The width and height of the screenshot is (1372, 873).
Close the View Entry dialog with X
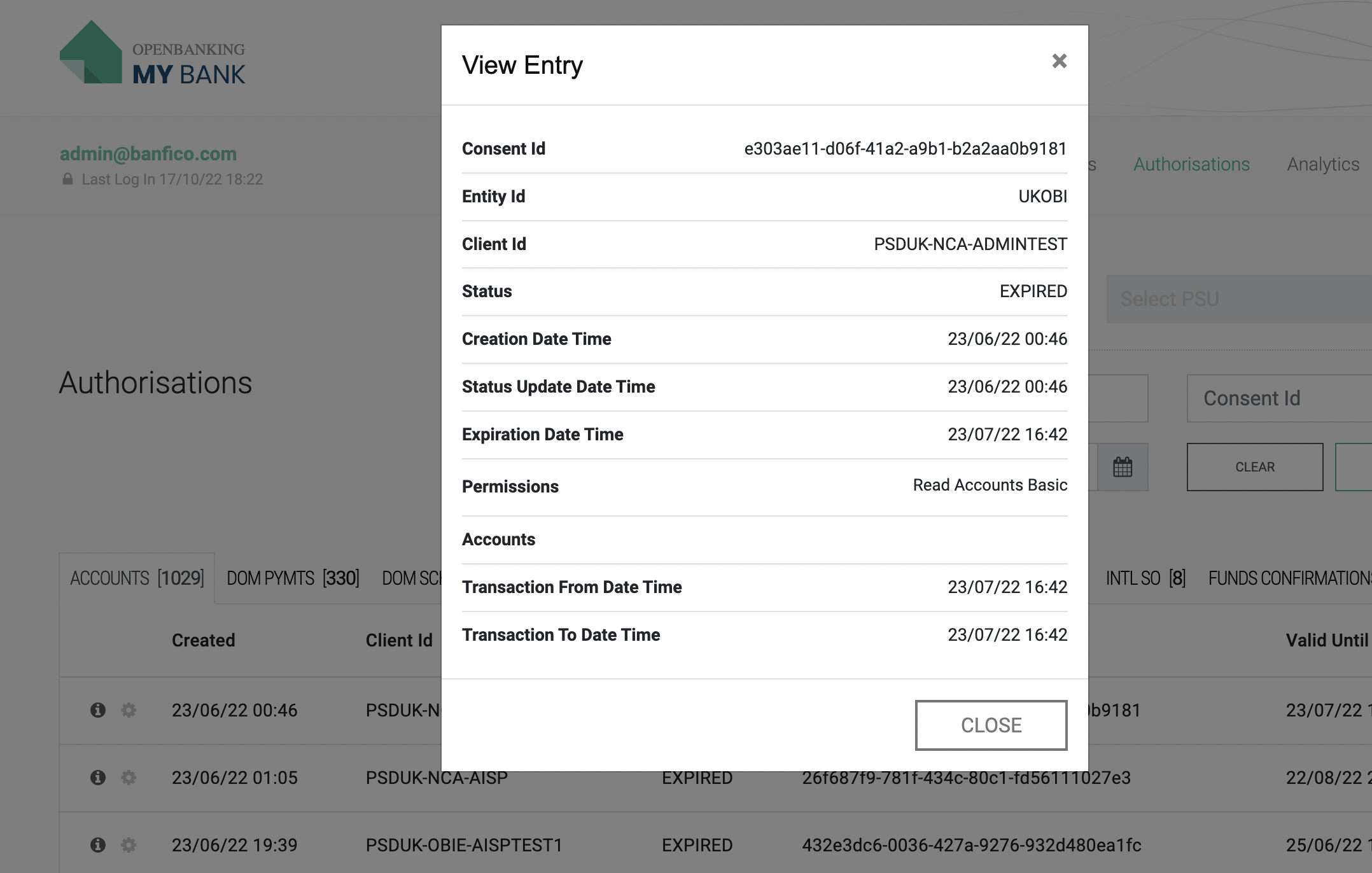(1059, 61)
